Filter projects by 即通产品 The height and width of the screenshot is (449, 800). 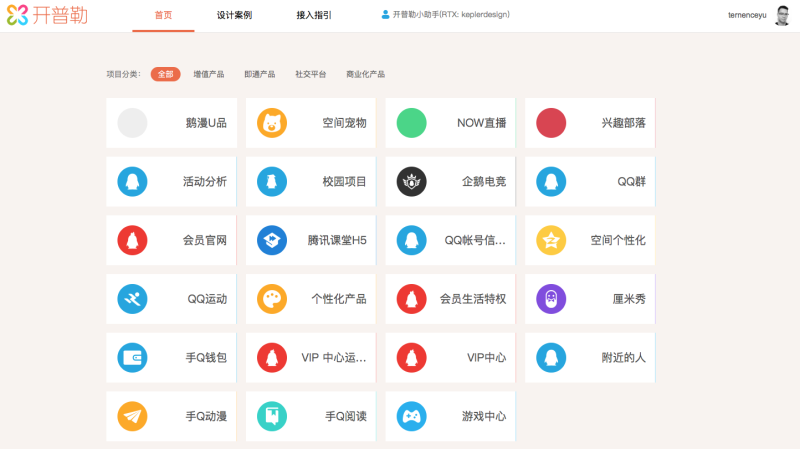point(260,74)
